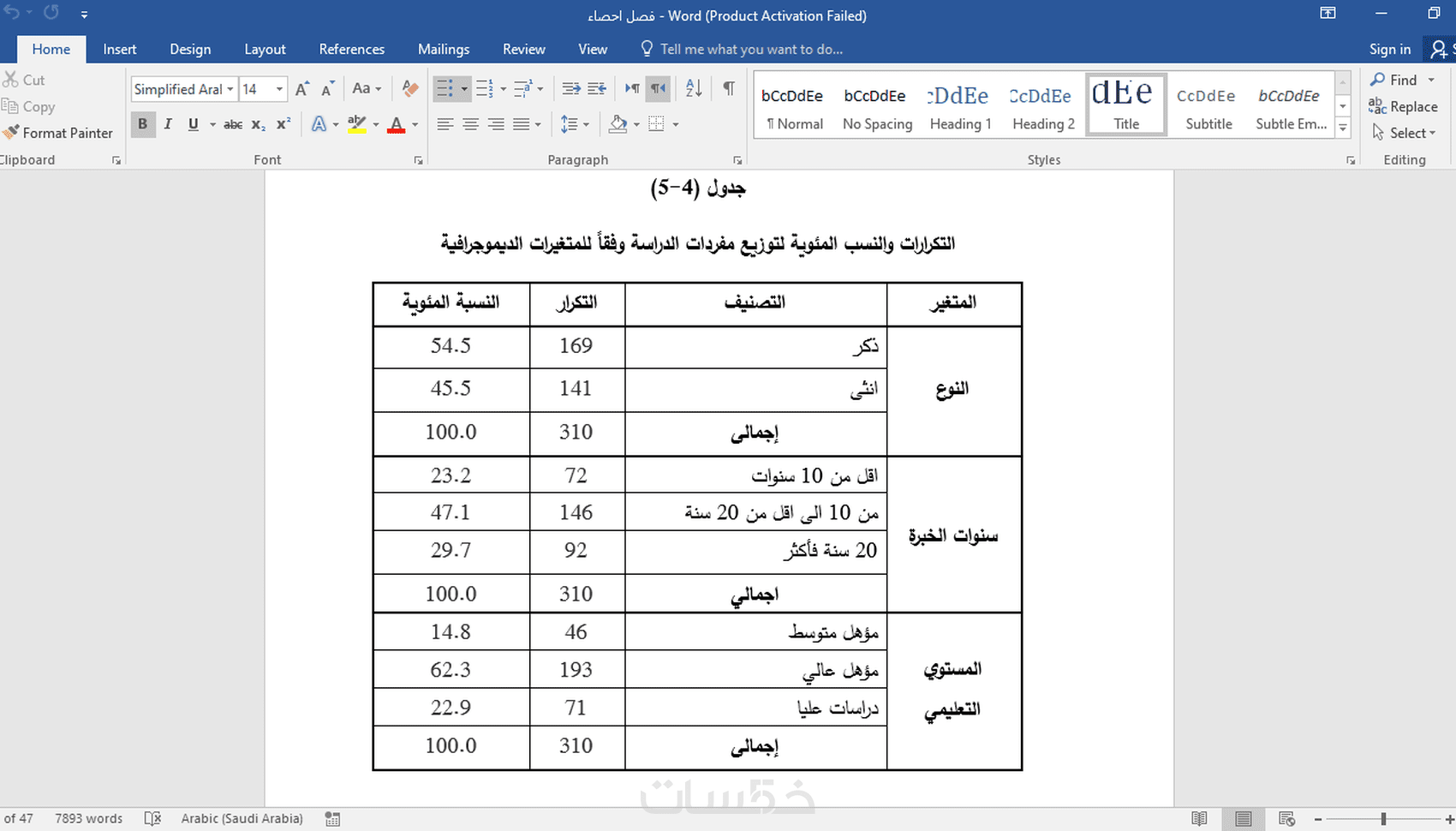This screenshot has height=831, width=1456.
Task: Increase font size with Grow Font
Action: pyautogui.click(x=302, y=89)
